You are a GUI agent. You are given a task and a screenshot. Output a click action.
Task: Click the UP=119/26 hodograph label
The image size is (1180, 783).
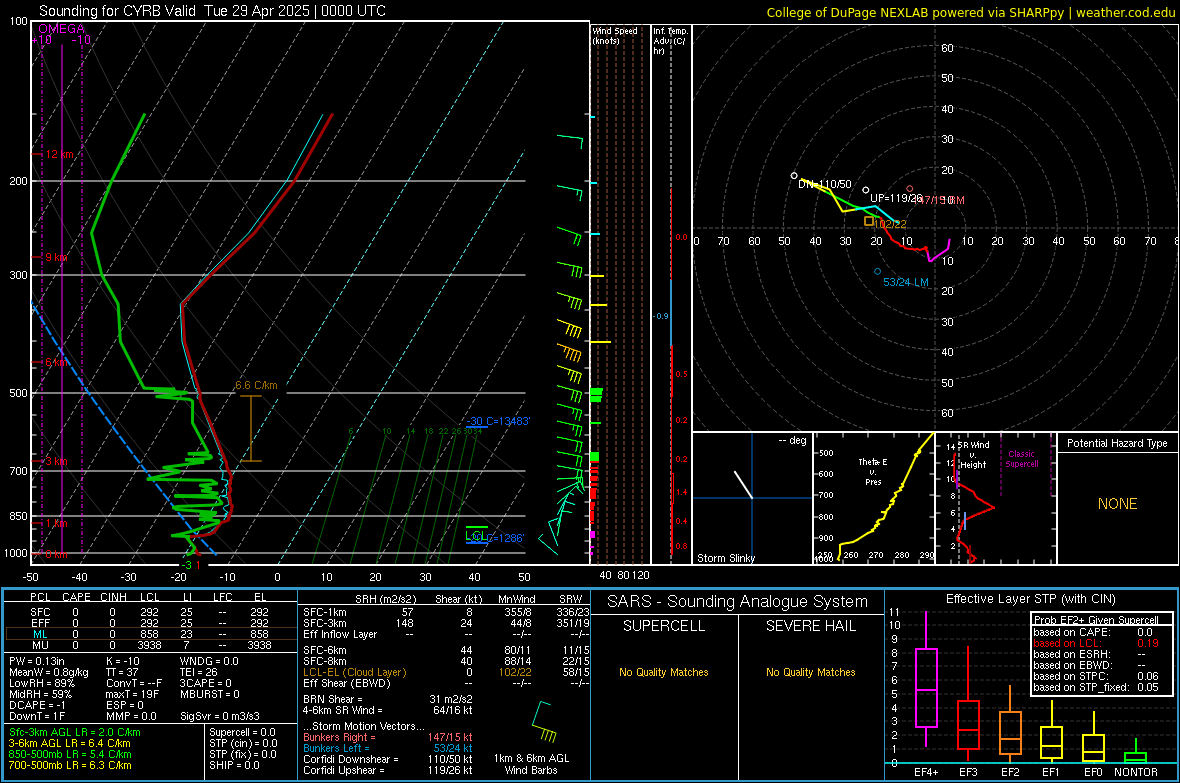(896, 198)
